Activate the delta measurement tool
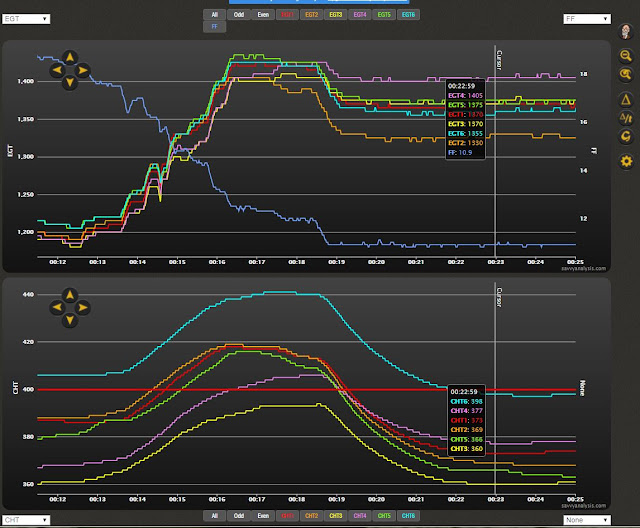This screenshot has height=528, width=640. click(x=626, y=99)
